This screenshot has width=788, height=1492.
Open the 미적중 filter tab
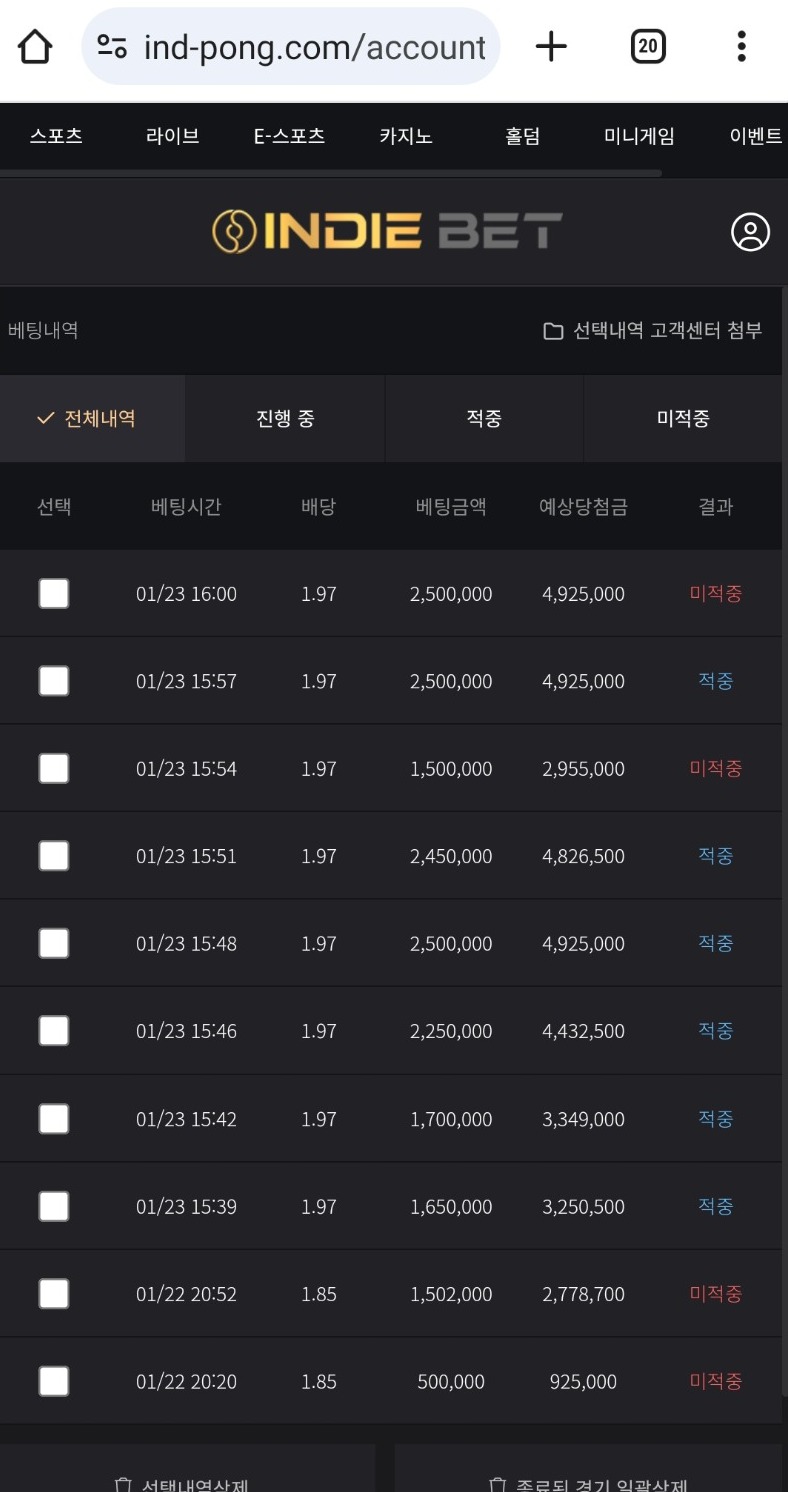[x=683, y=419]
